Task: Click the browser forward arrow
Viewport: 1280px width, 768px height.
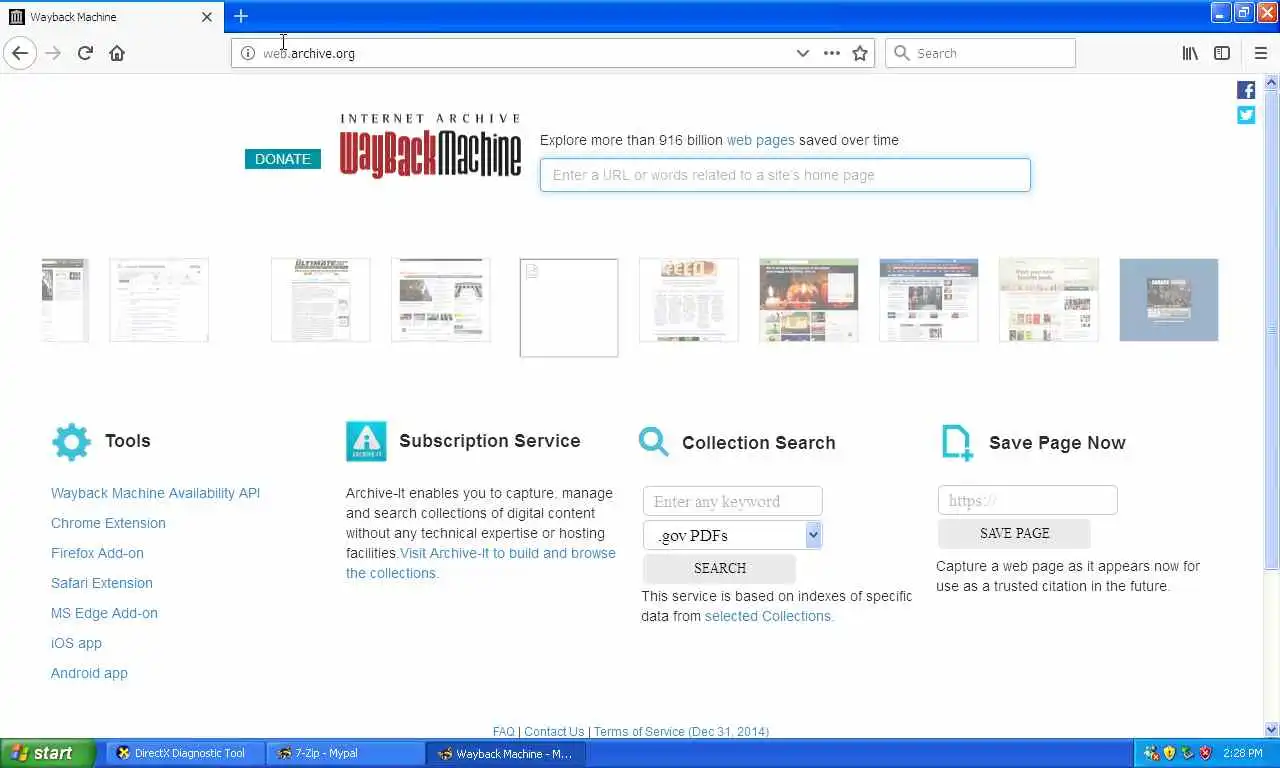Action: (53, 53)
